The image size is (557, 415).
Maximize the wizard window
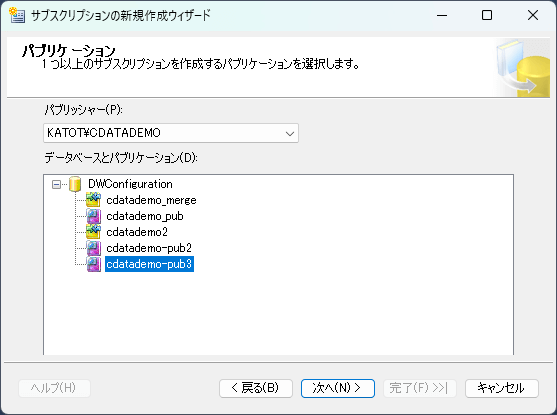pos(487,15)
